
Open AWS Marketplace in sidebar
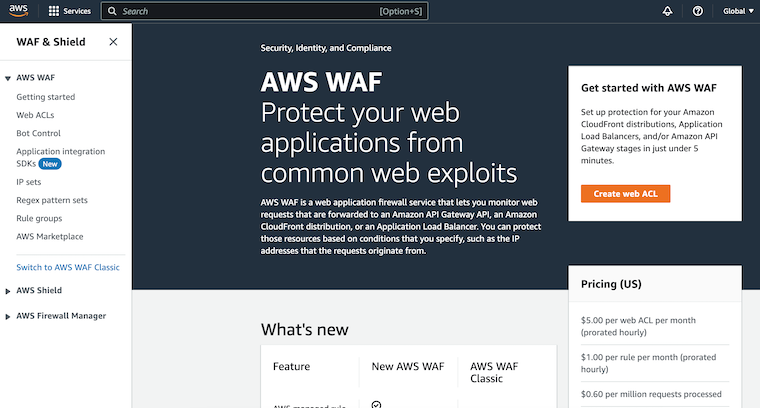coord(49,236)
